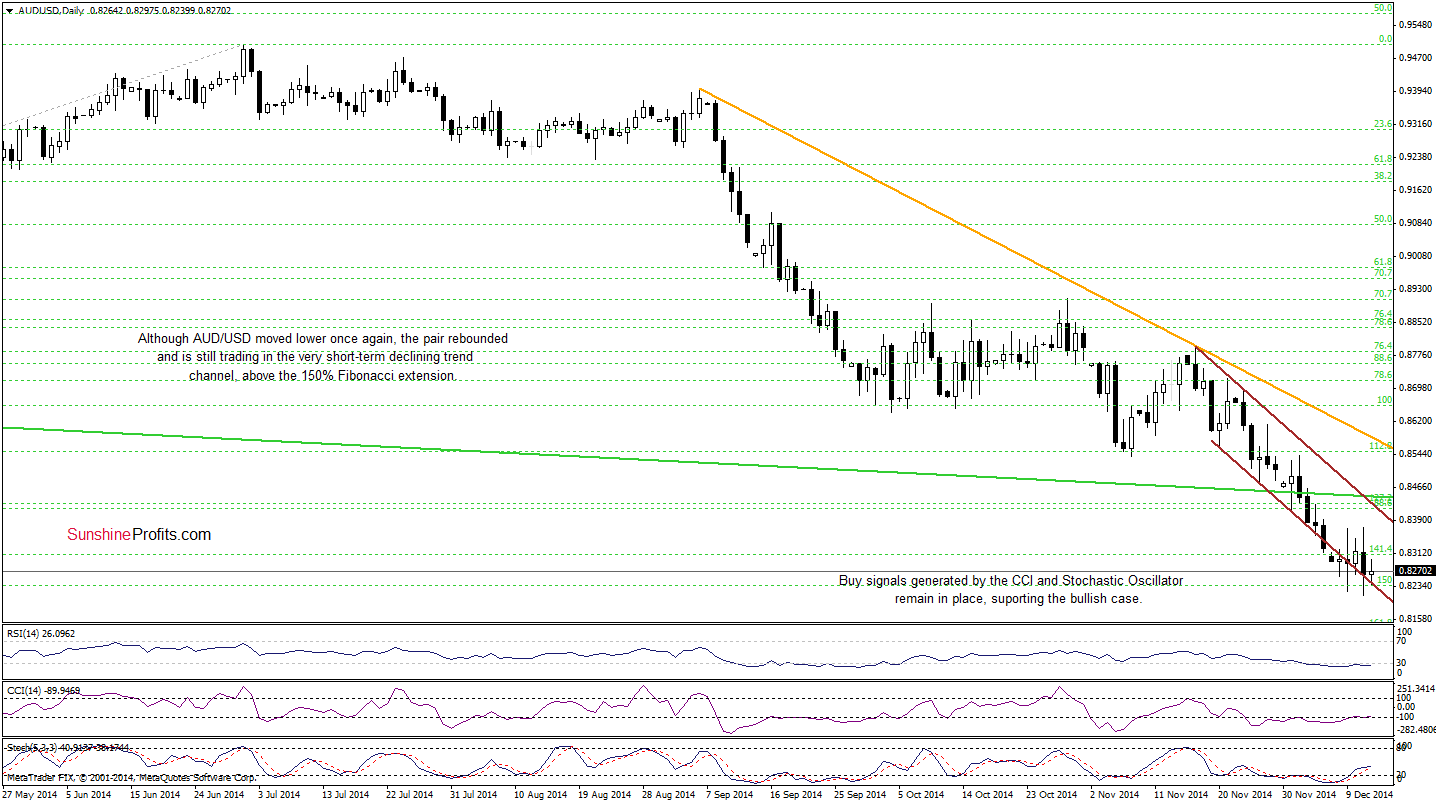Click the 0.93160 price axis value
The height and width of the screenshot is (803, 1436).
tap(1416, 124)
